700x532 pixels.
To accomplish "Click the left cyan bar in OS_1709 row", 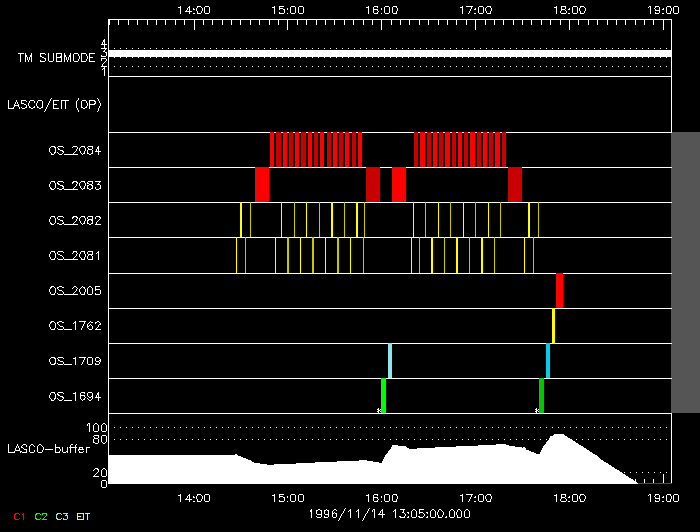I will (x=390, y=360).
